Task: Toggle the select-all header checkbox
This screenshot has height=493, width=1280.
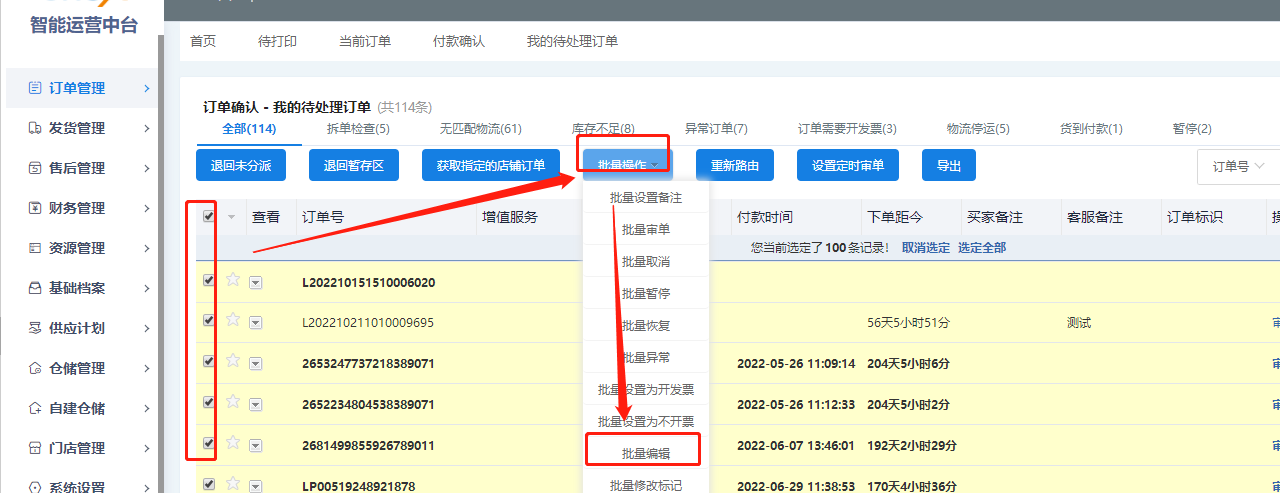Action: click(208, 216)
